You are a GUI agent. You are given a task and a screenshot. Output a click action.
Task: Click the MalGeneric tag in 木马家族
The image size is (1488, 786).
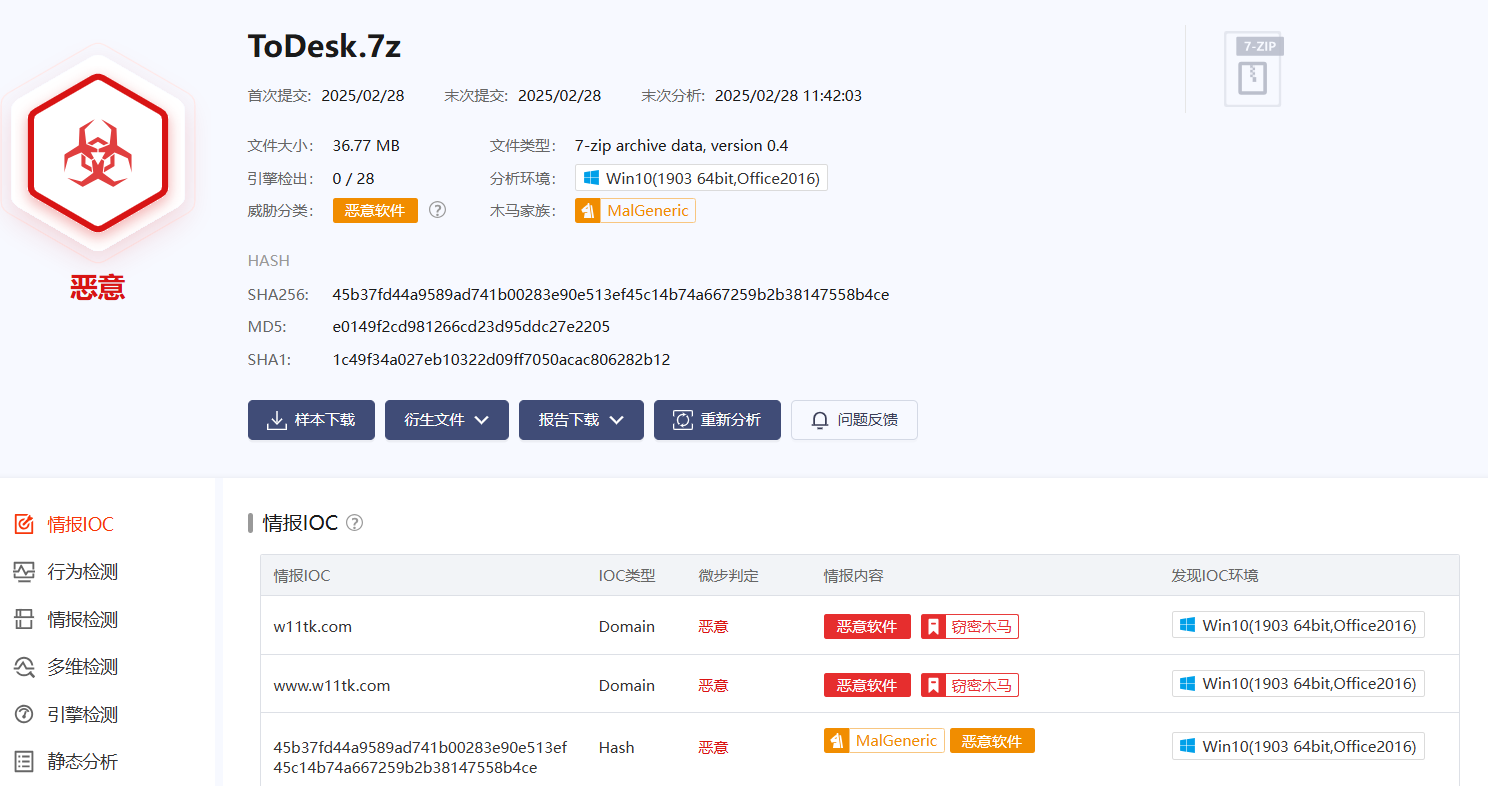635,211
